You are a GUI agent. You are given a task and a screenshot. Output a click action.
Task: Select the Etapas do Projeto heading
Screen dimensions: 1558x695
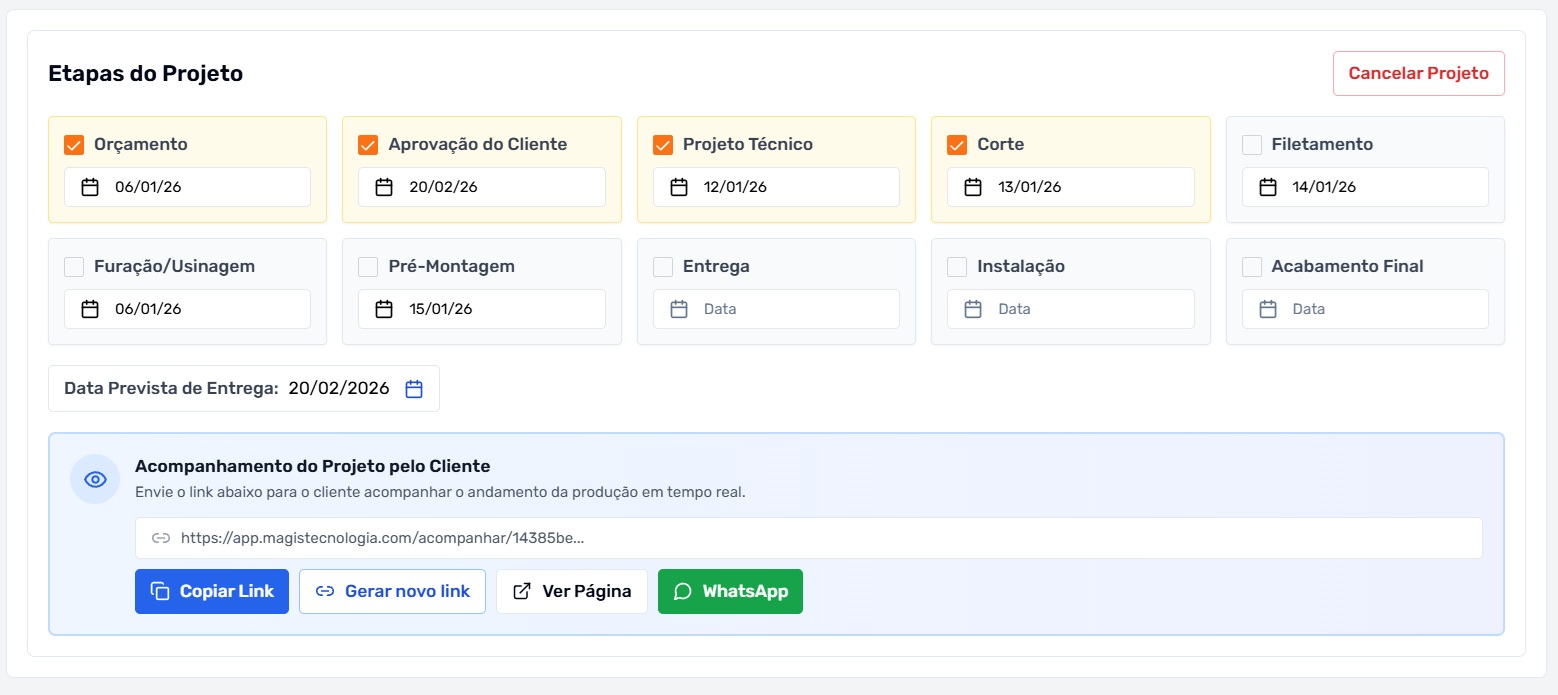[x=145, y=73]
